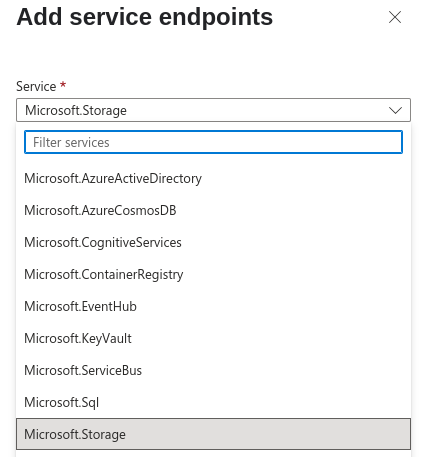Choose the Event Hub endpoint entry
Image resolution: width=424 pixels, height=457 pixels.
tap(213, 306)
